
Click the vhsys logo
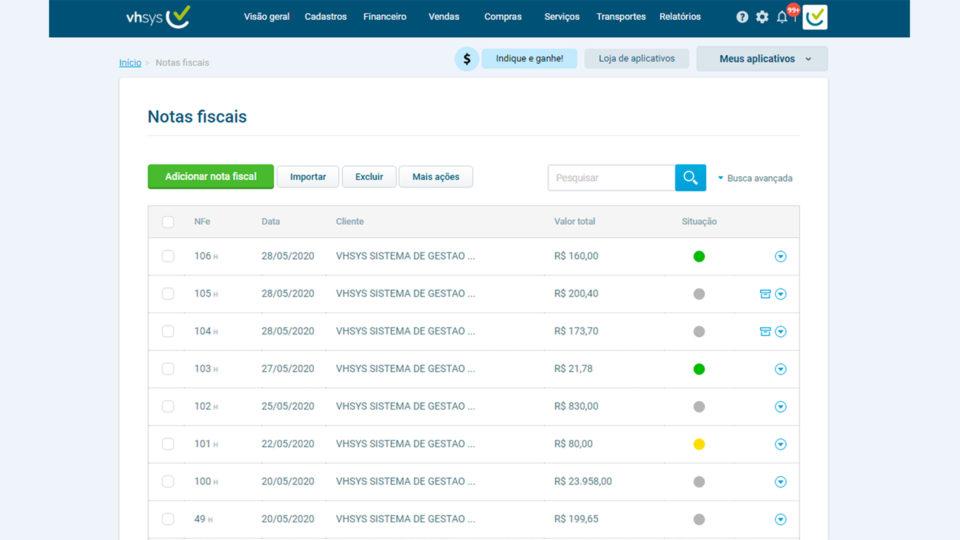coord(158,17)
